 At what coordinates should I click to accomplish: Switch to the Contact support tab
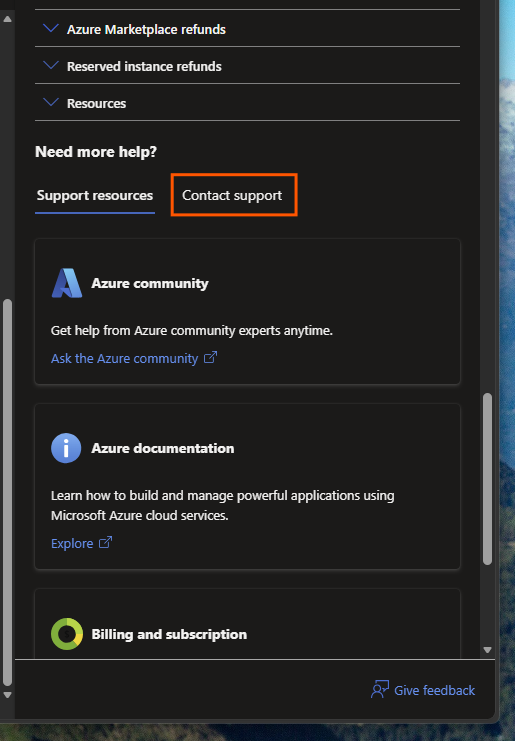(232, 195)
